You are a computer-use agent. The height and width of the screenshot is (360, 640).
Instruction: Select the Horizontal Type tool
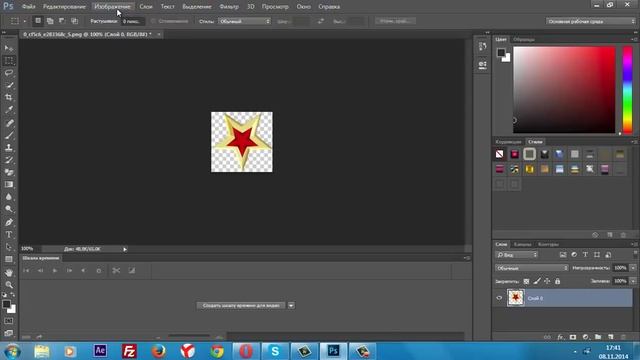(9, 234)
